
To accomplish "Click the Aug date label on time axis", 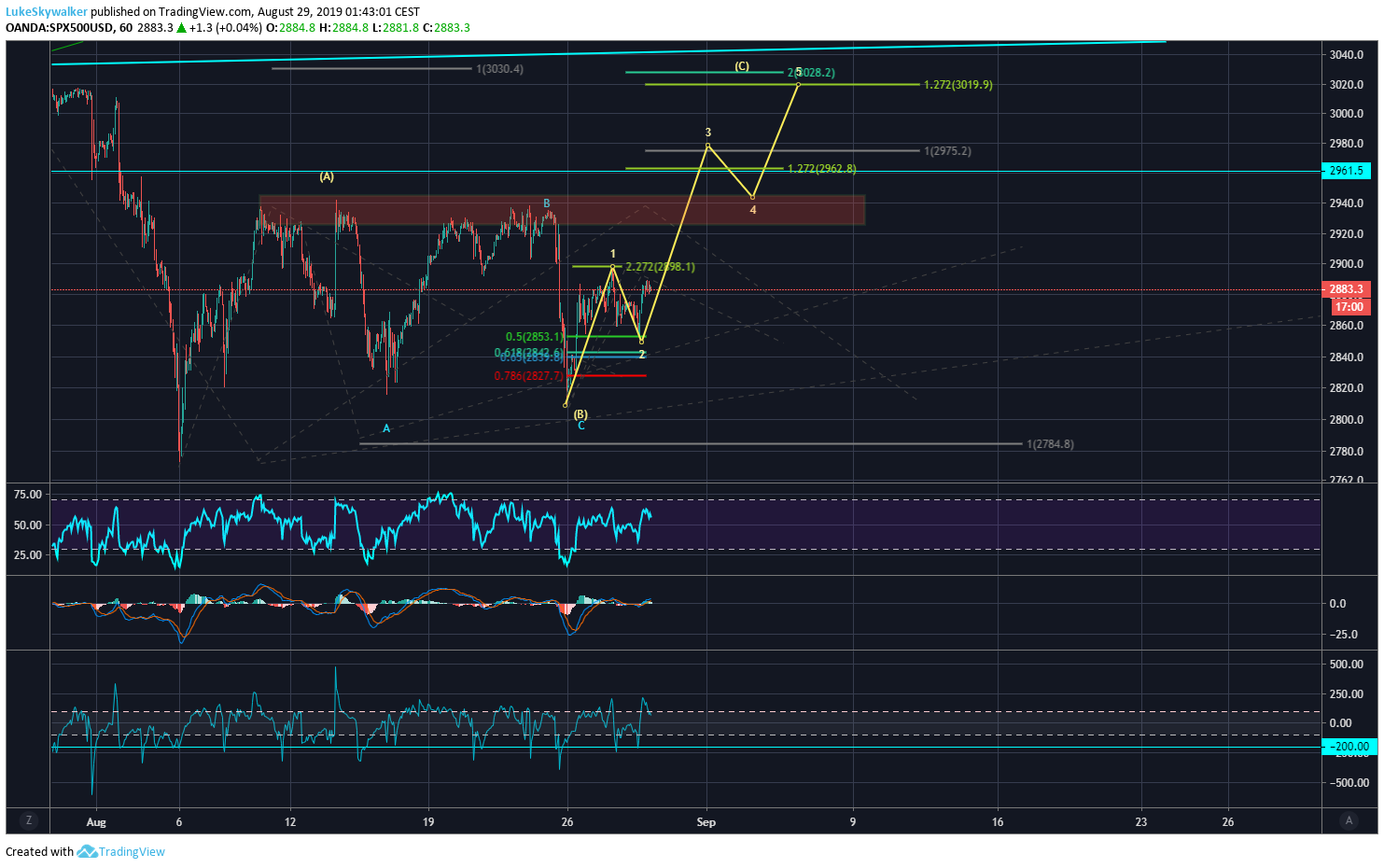I will click(96, 822).
